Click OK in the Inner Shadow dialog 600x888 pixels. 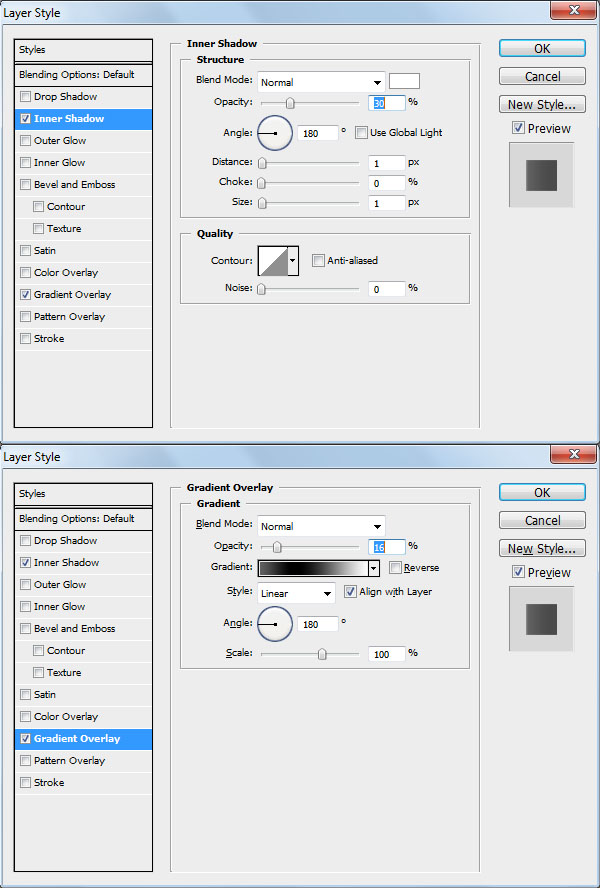point(542,49)
